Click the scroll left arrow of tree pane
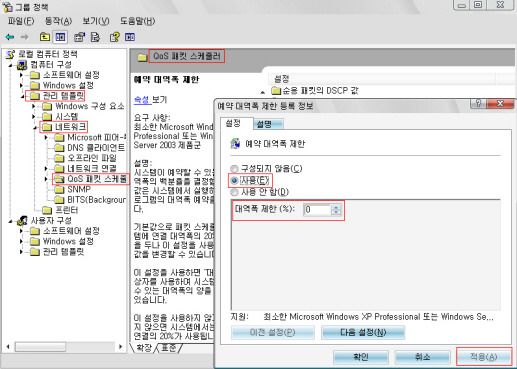This screenshot has width=517, height=369. coord(8,347)
